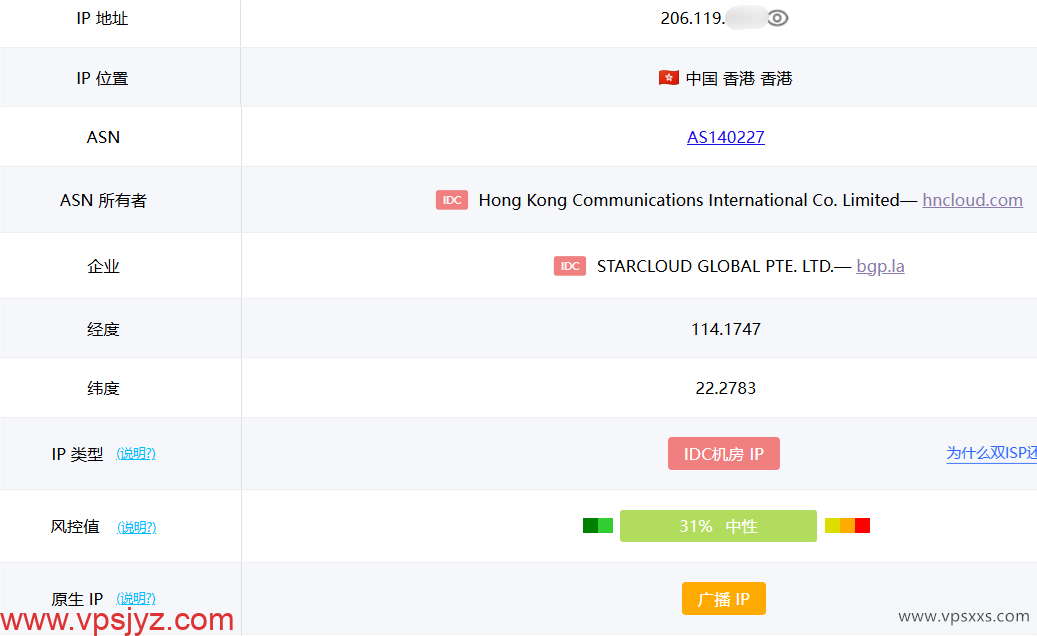
Task: Open the 说明 help for IP 类型
Action: (x=135, y=453)
